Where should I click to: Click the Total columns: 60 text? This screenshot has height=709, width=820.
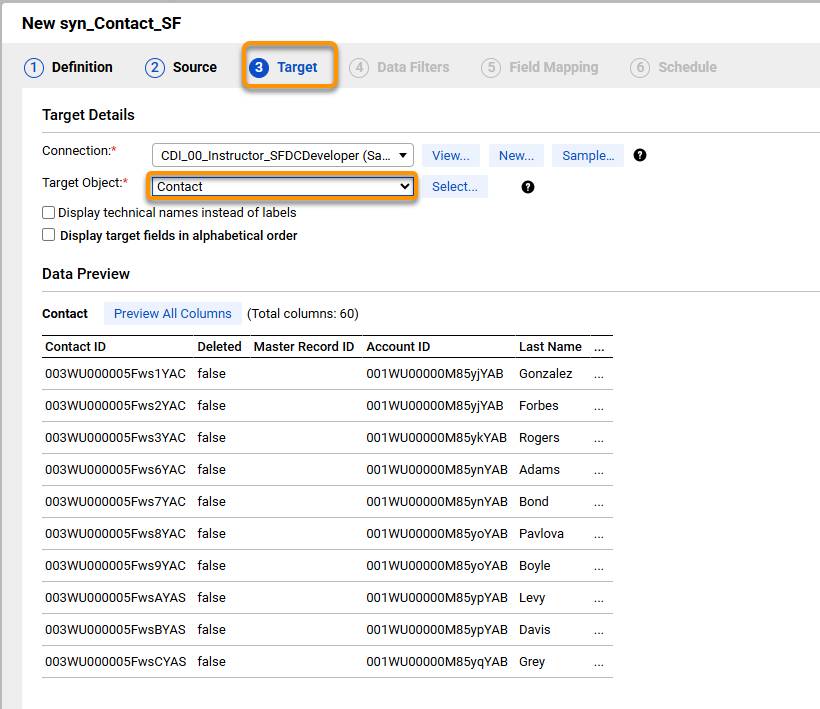(303, 314)
